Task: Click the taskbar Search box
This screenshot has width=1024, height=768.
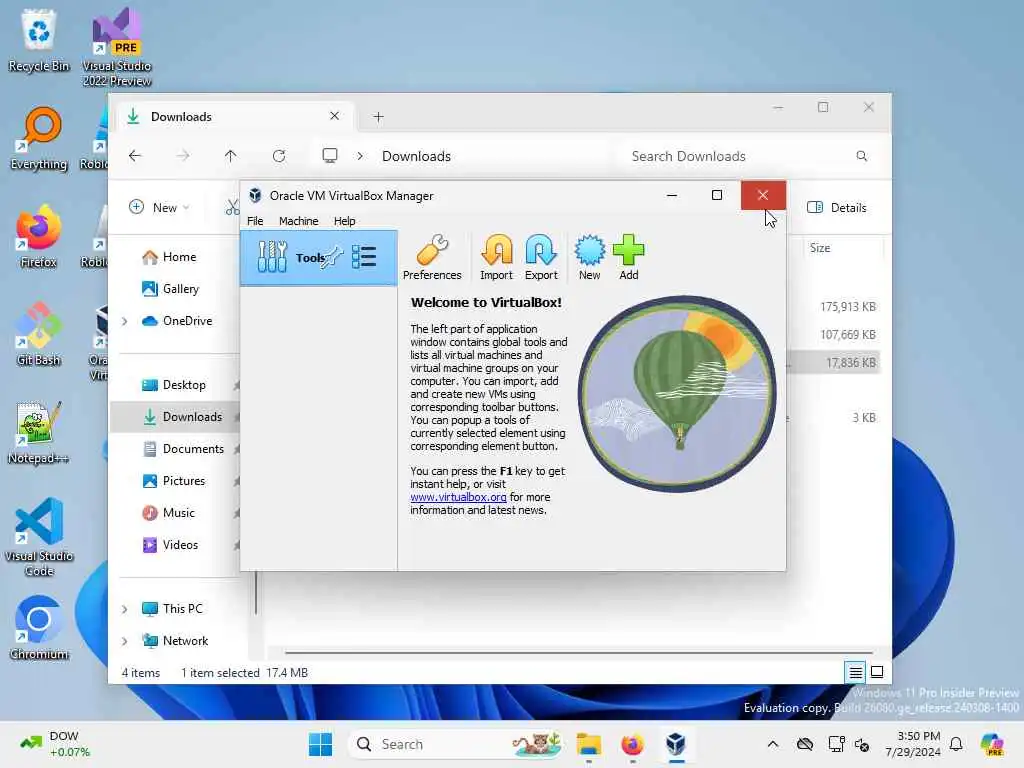Action: pyautogui.click(x=457, y=744)
